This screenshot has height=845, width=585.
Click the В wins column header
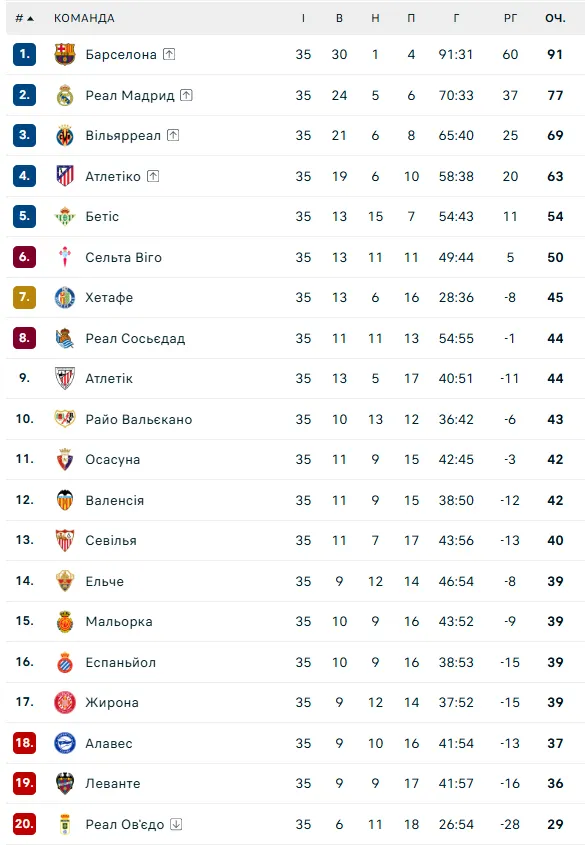click(x=339, y=18)
